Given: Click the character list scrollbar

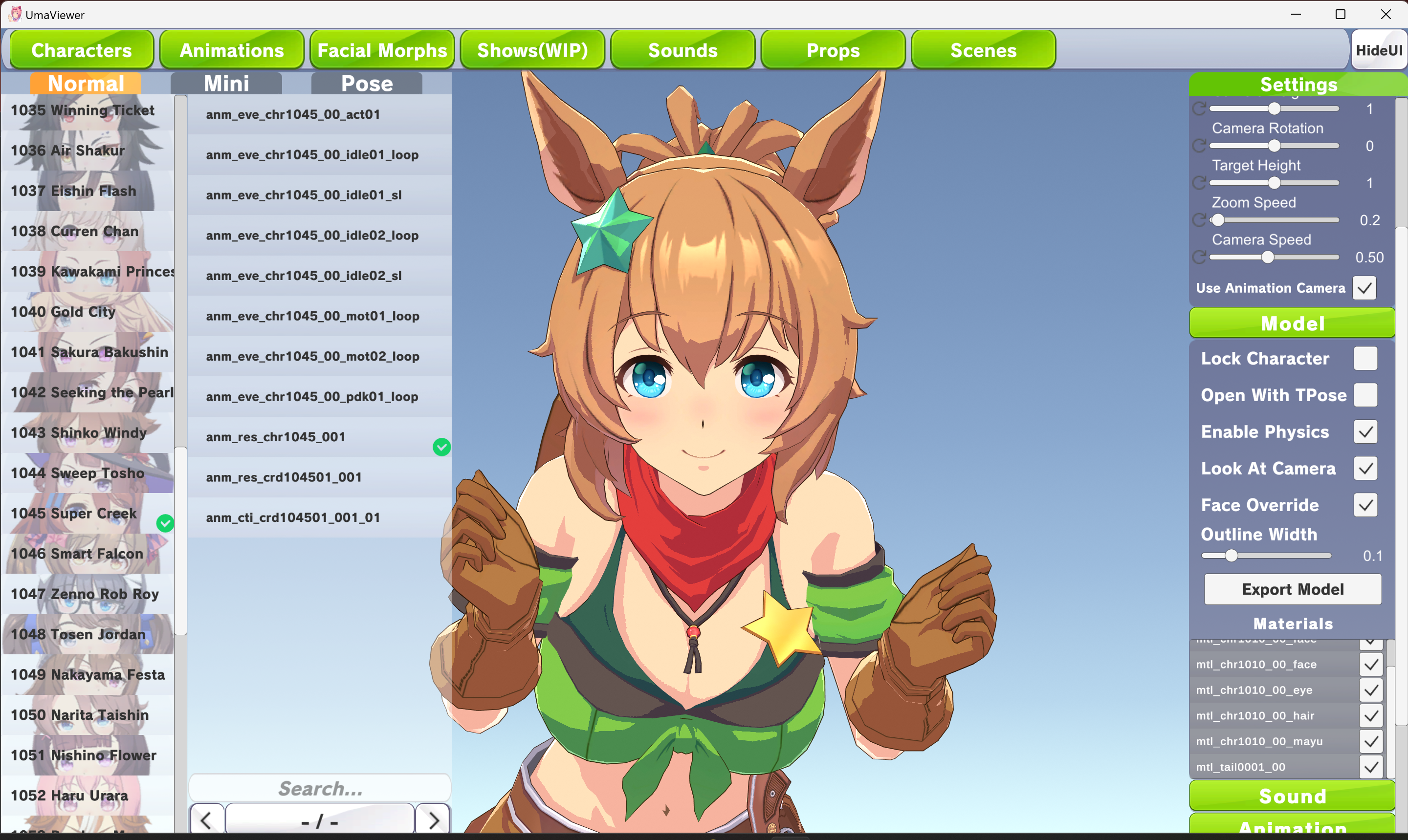Looking at the screenshot, I should point(180,540).
